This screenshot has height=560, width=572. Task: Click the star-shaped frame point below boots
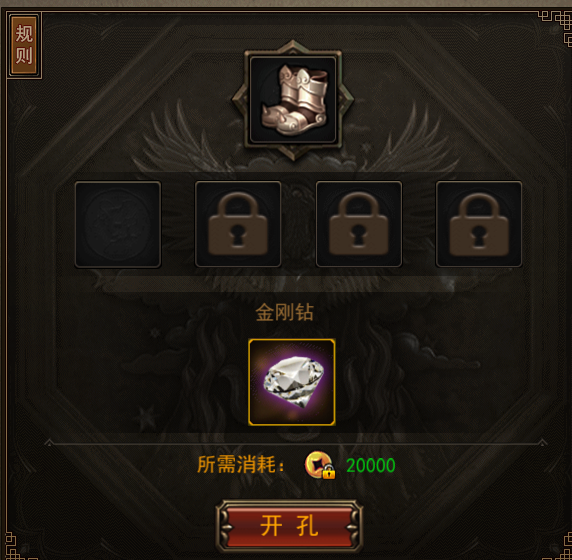point(293,154)
